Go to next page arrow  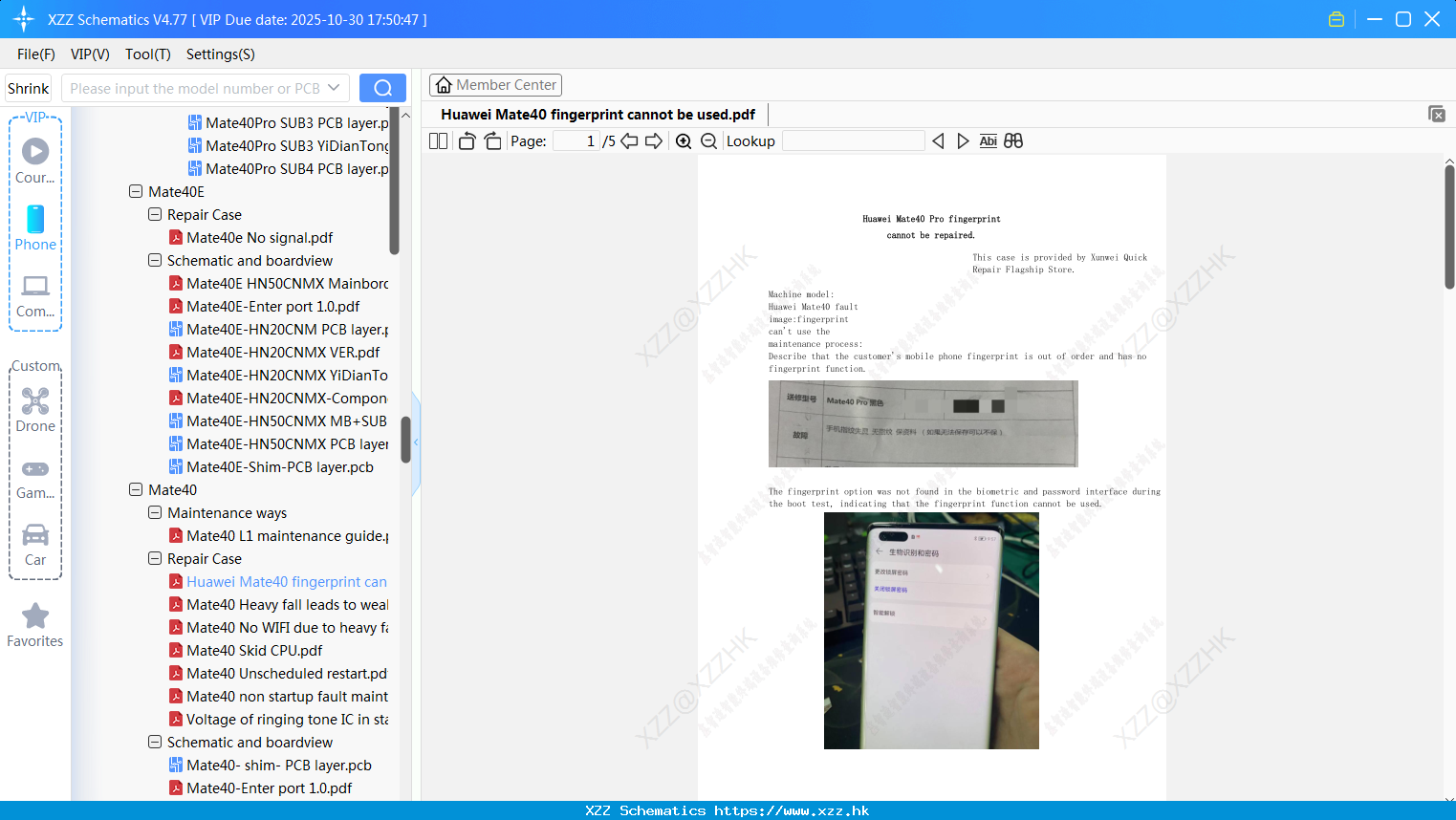654,140
